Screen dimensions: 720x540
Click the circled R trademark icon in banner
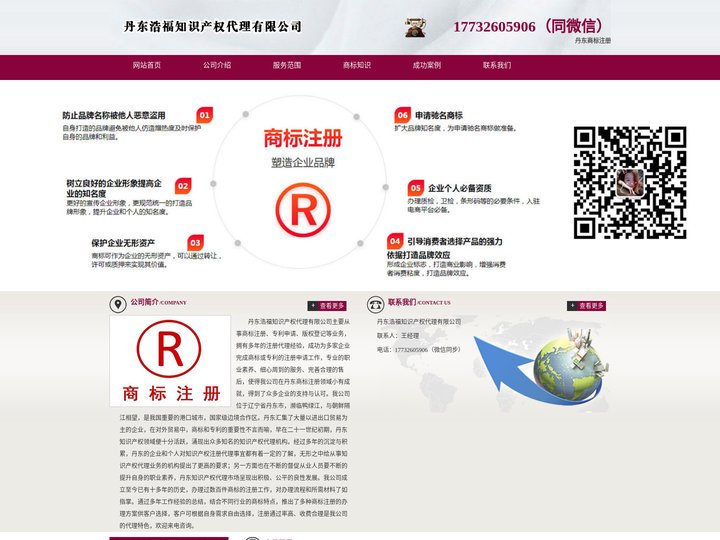point(303,210)
